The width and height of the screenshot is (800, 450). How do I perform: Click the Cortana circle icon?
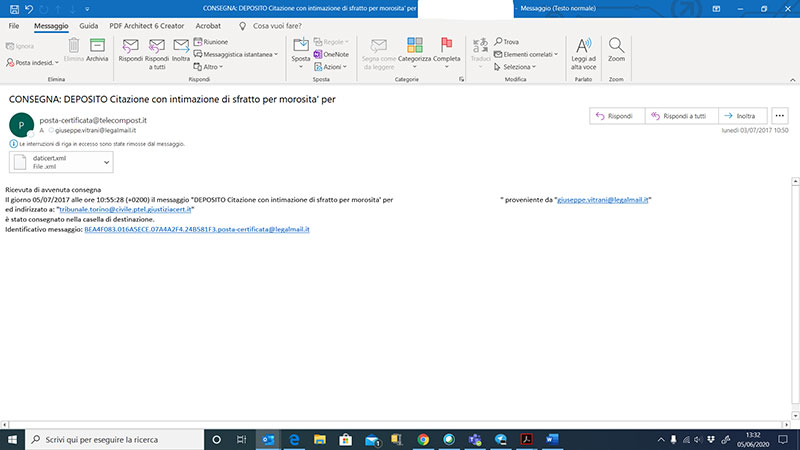click(216, 439)
